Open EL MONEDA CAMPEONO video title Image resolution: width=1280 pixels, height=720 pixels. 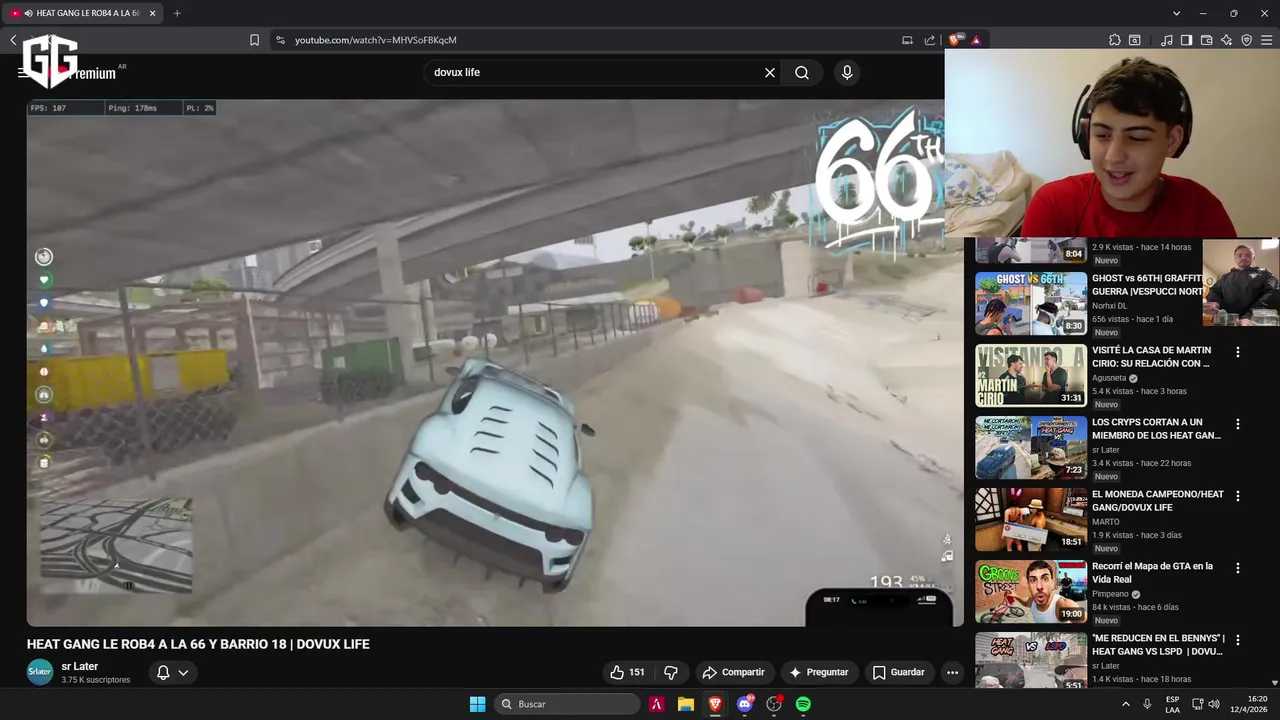[1157, 501]
